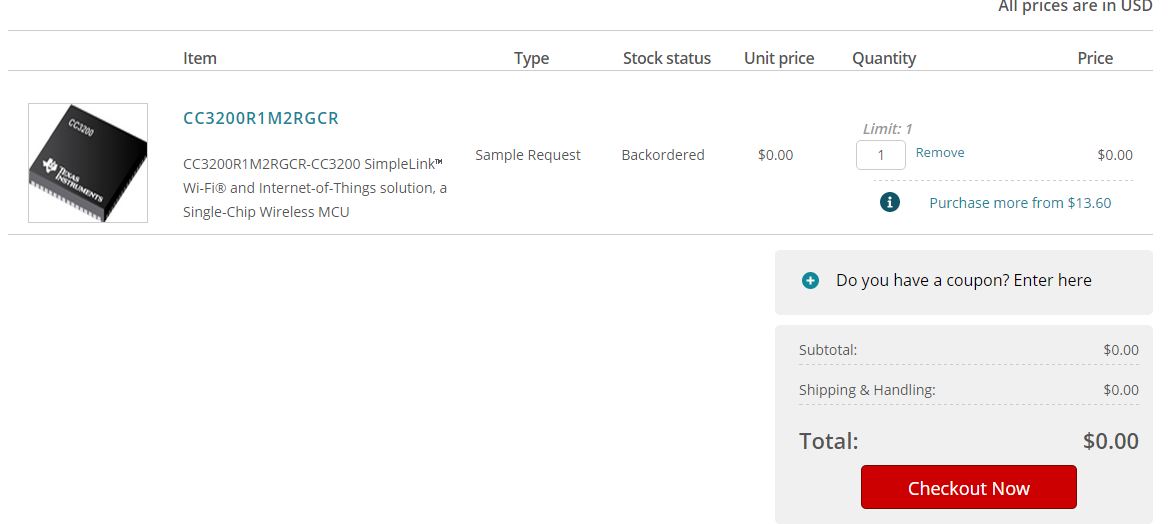Click the Type column header

(x=531, y=58)
